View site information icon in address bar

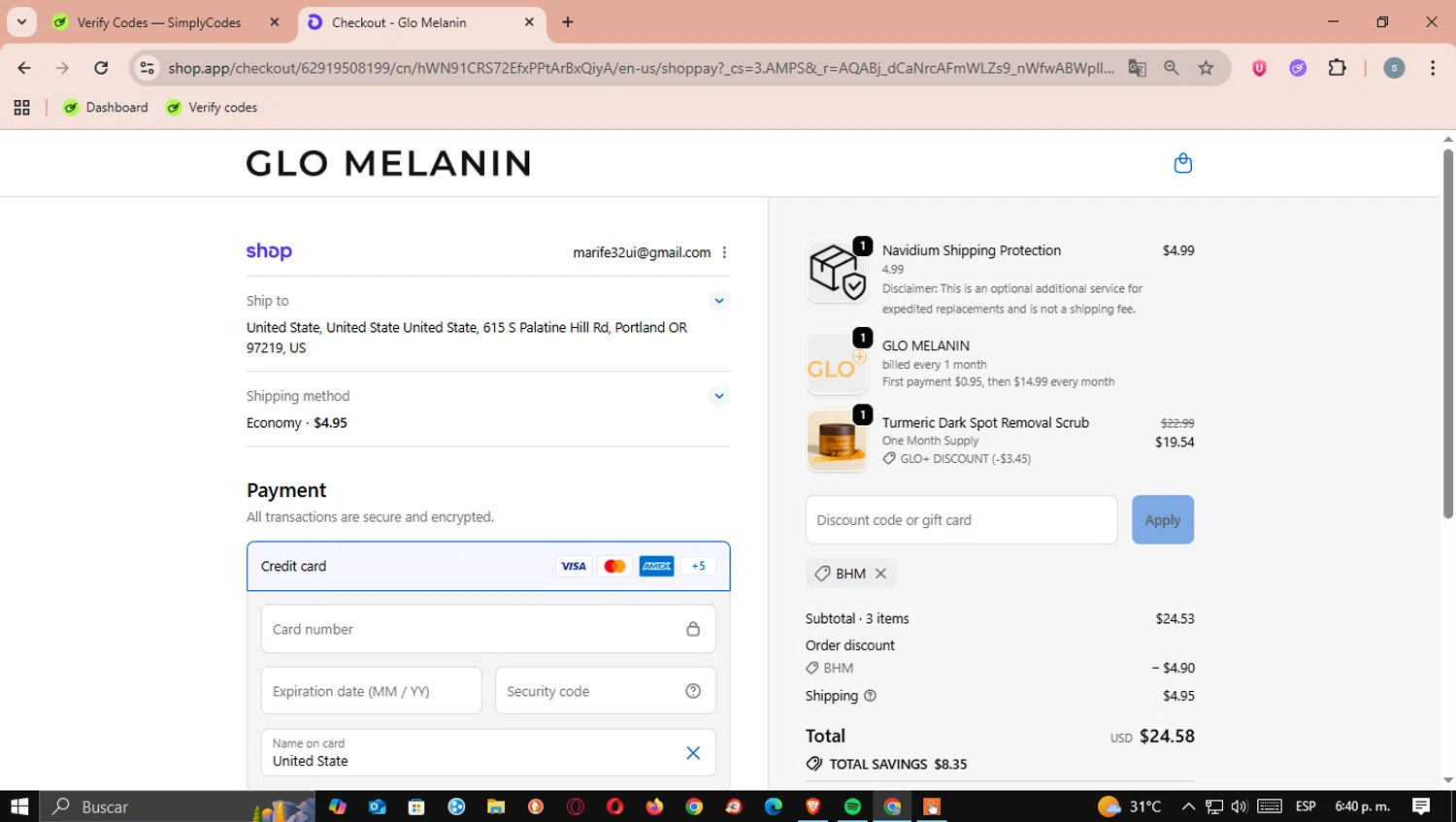147,68
